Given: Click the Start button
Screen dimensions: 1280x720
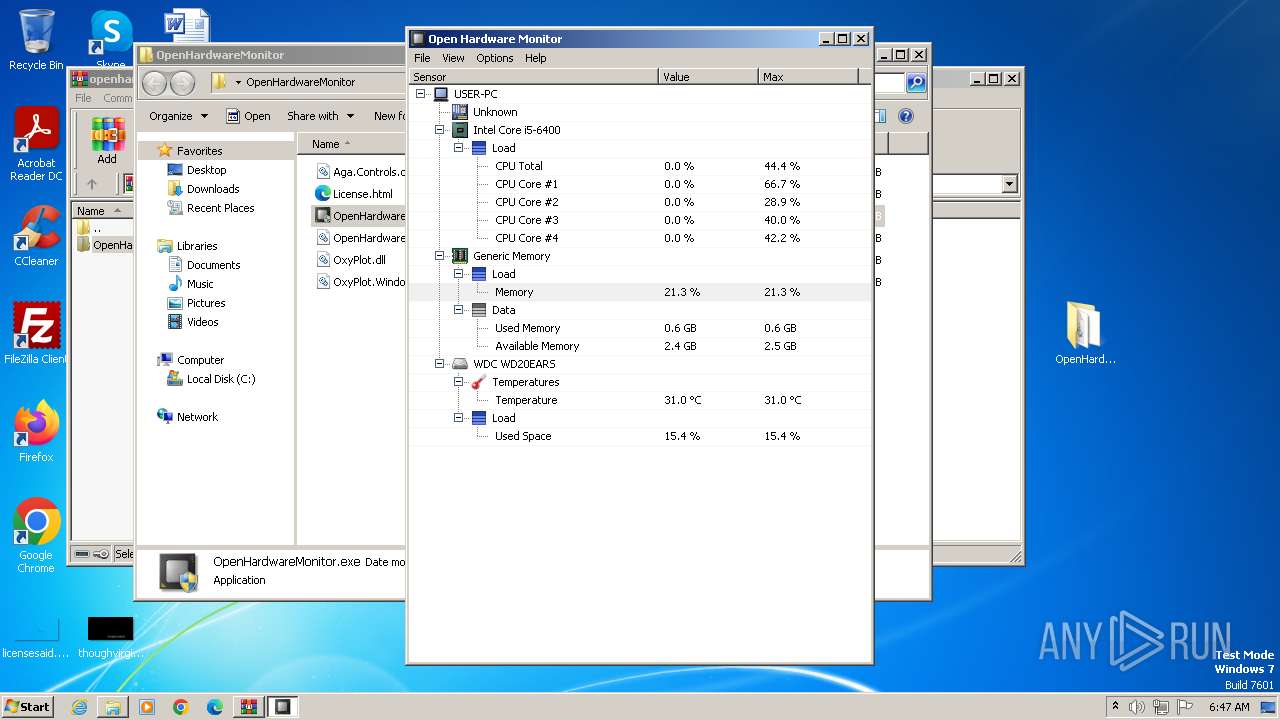Looking at the screenshot, I should [x=27, y=706].
